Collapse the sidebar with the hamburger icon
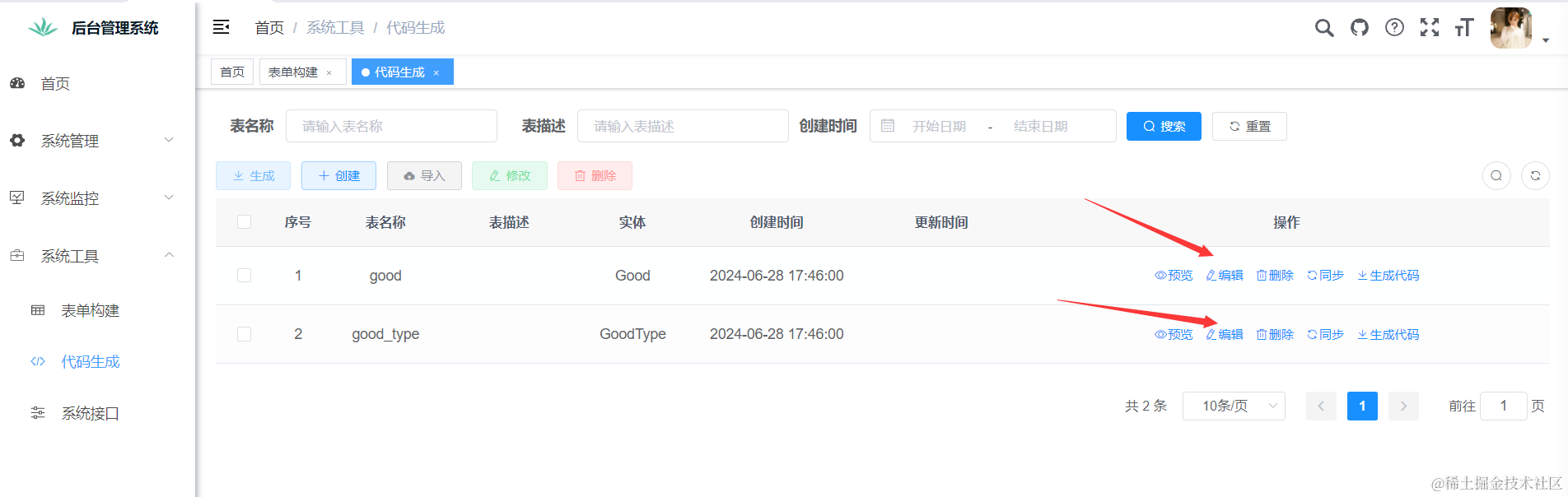 [221, 27]
